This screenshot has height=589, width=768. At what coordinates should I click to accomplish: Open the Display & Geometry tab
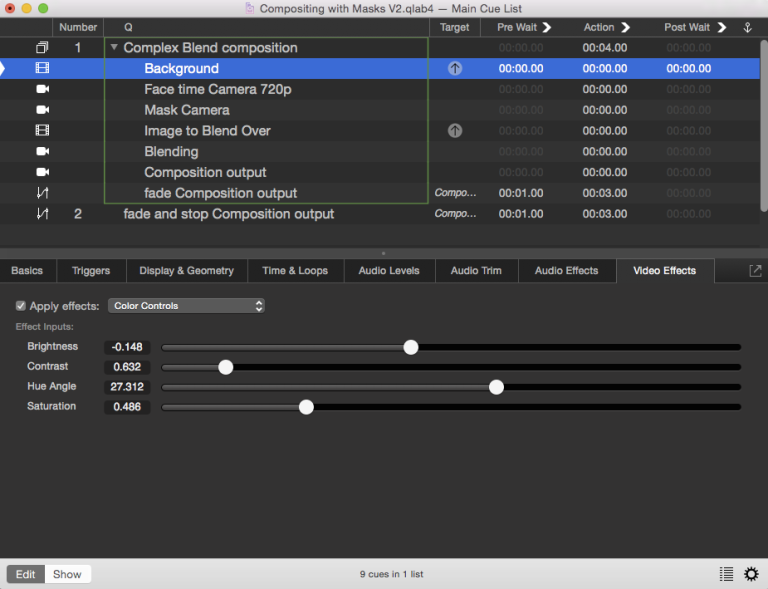pyautogui.click(x=186, y=271)
